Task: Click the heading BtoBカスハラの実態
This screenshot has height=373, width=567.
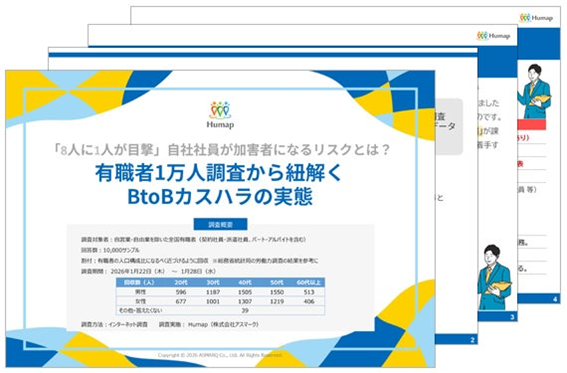Action: pos(220,197)
